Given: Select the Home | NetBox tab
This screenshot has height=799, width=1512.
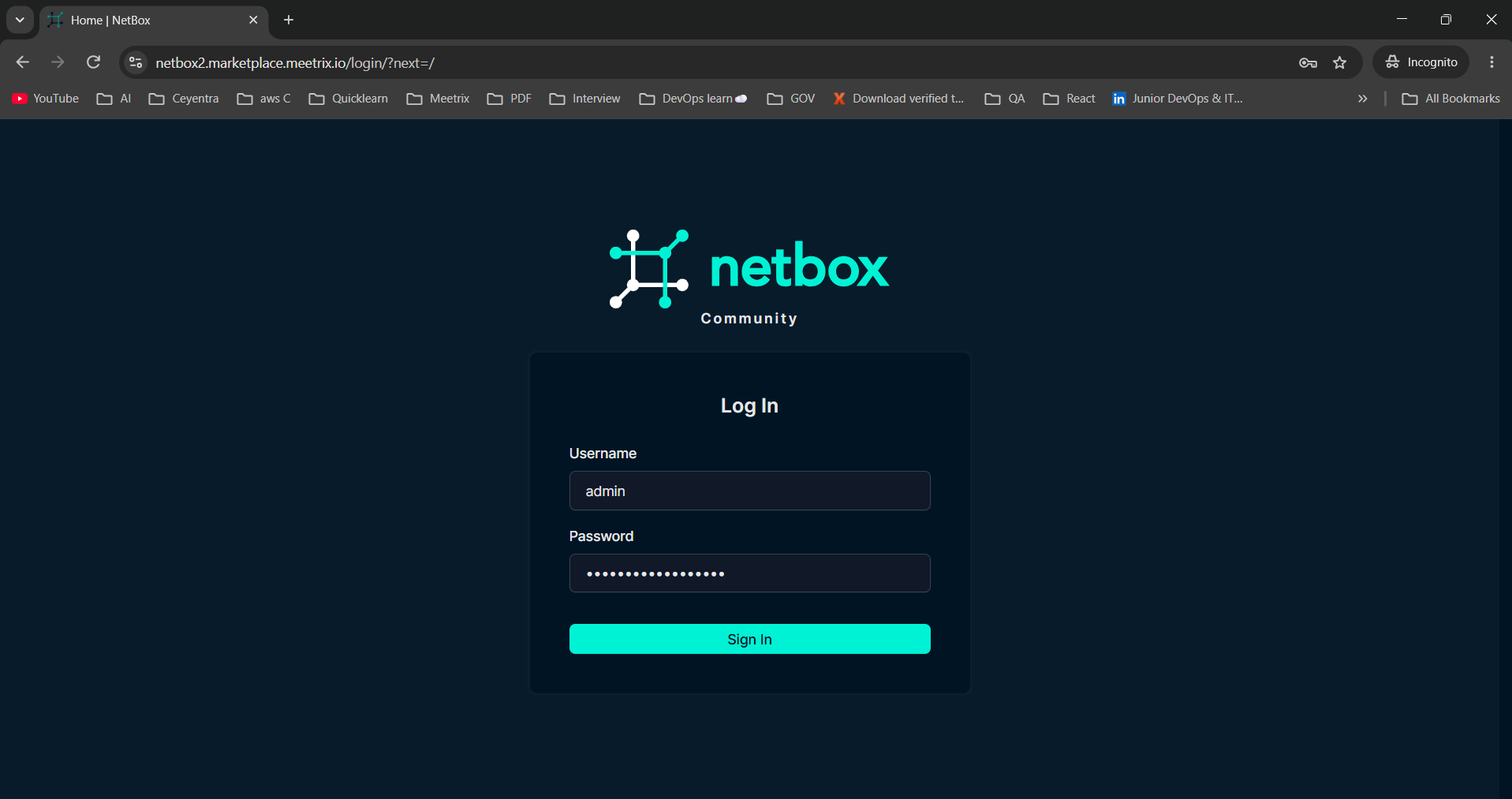Looking at the screenshot, I should 154,21.
